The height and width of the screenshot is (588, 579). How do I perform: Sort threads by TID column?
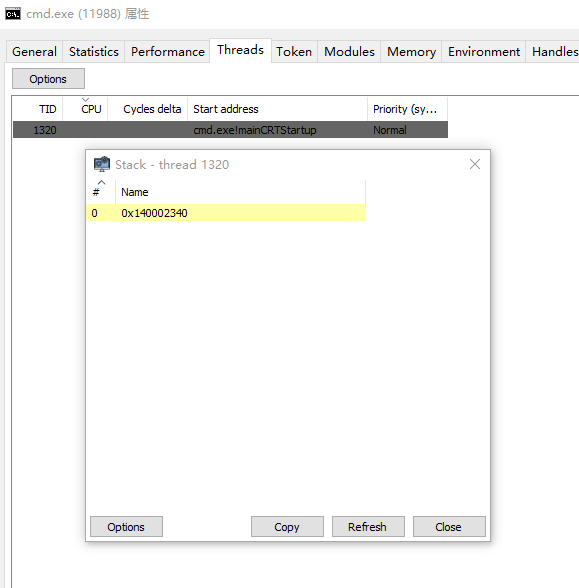click(38, 109)
